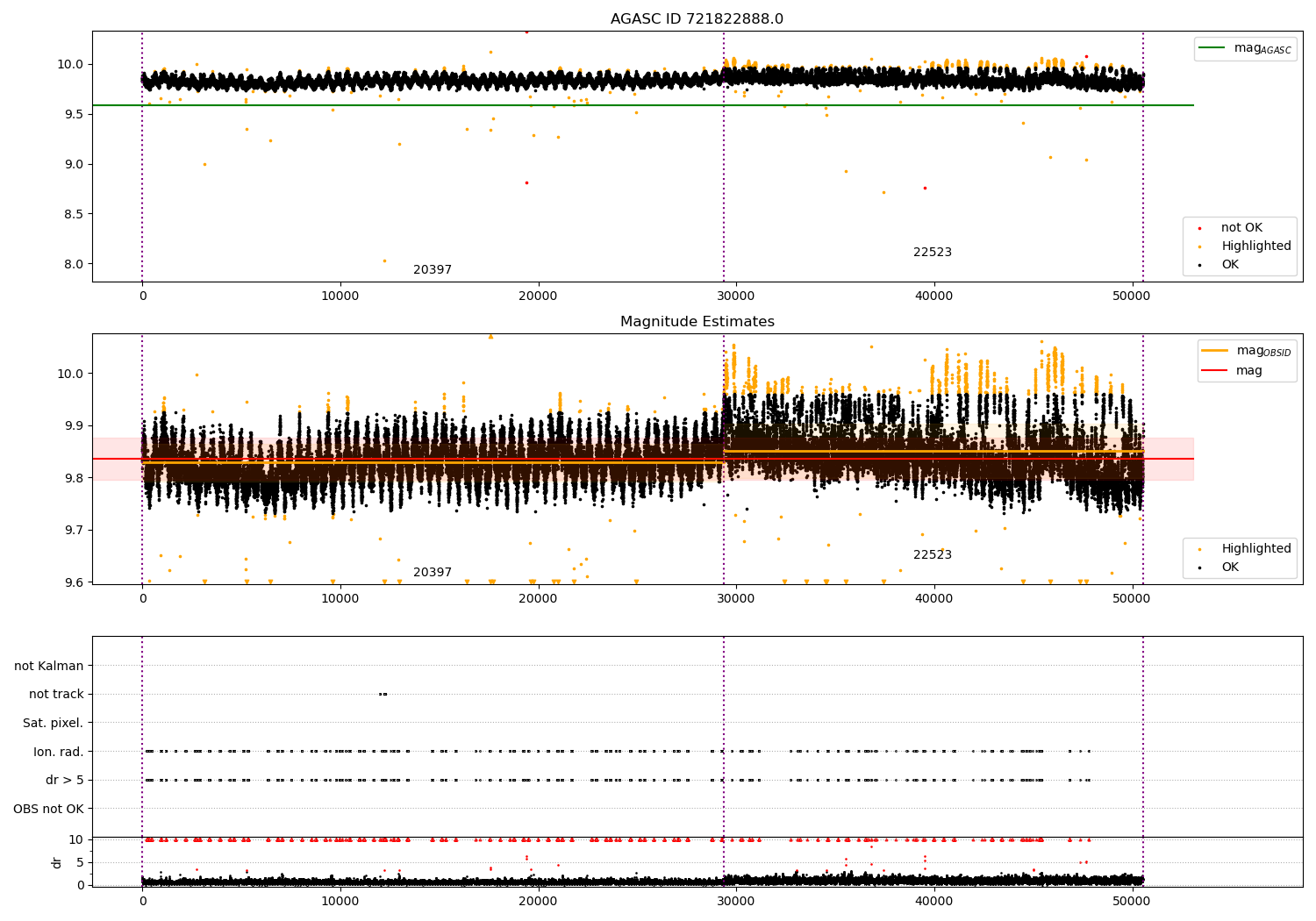Click the red 'not OK' legend marker in top plot
Image resolution: width=1316 pixels, height=921 pixels.
[x=1200, y=229]
